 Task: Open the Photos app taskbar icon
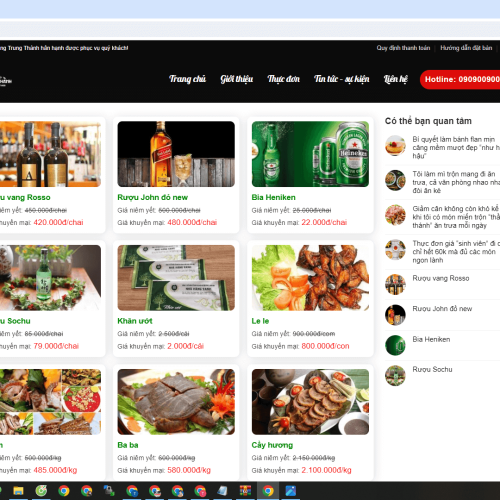point(291,491)
